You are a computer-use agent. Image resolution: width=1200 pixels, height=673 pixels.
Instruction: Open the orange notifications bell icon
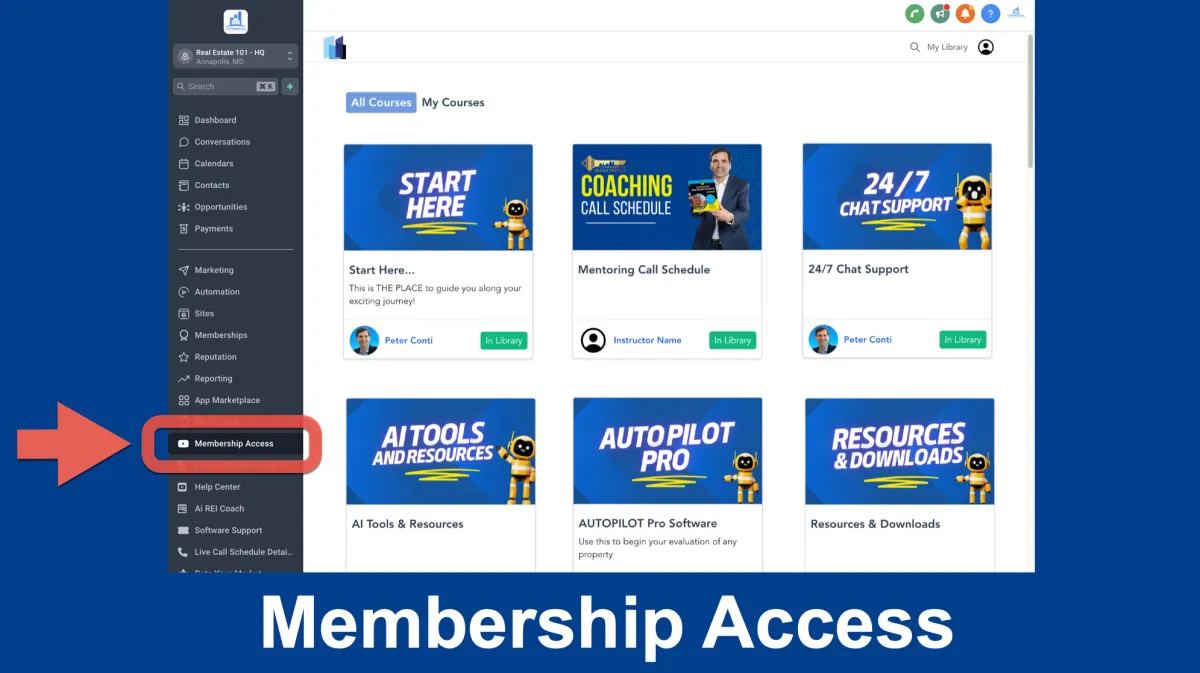(x=965, y=14)
